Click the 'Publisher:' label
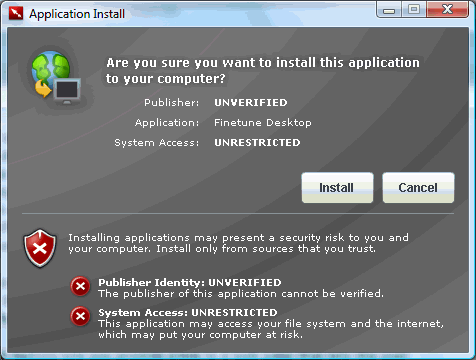The width and height of the screenshot is (476, 360). (x=171, y=102)
